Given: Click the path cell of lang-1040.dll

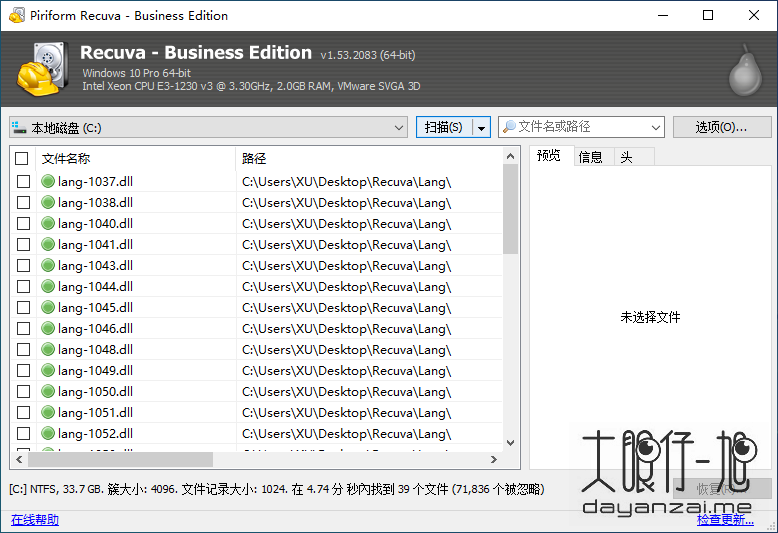Looking at the screenshot, I should (369, 223).
